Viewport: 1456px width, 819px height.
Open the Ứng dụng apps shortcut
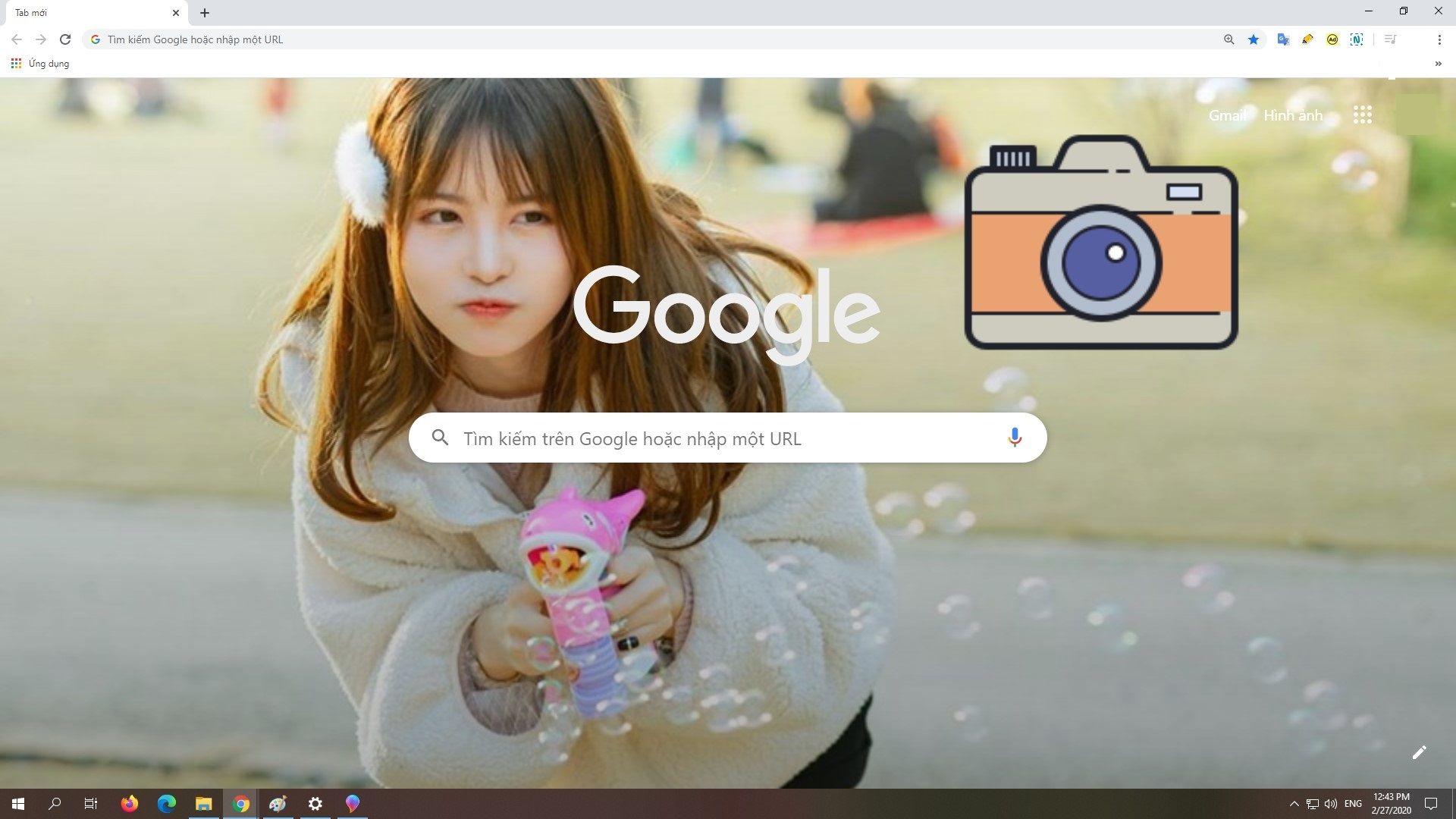(40, 64)
